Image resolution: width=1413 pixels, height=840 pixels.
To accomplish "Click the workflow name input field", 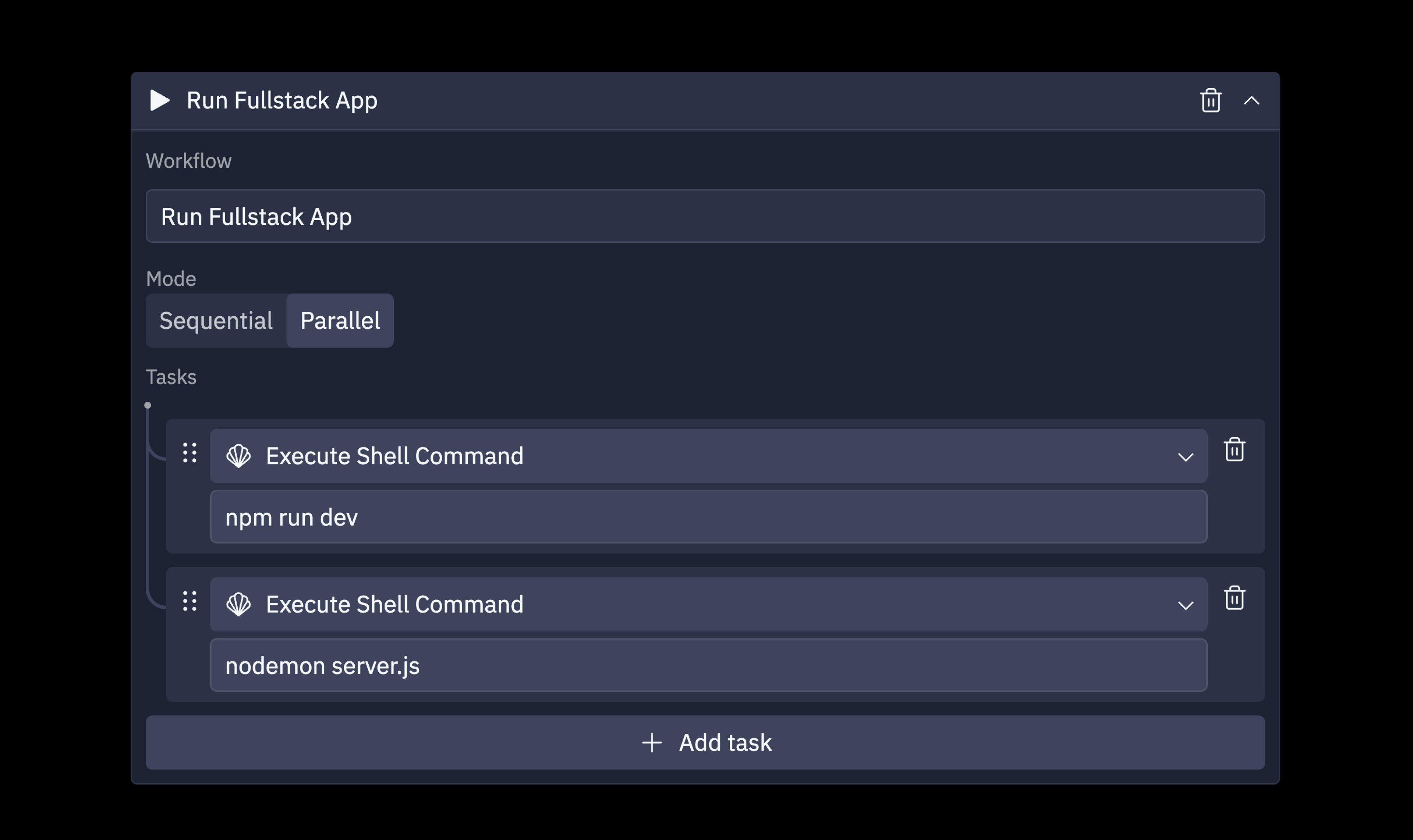I will pyautogui.click(x=705, y=216).
